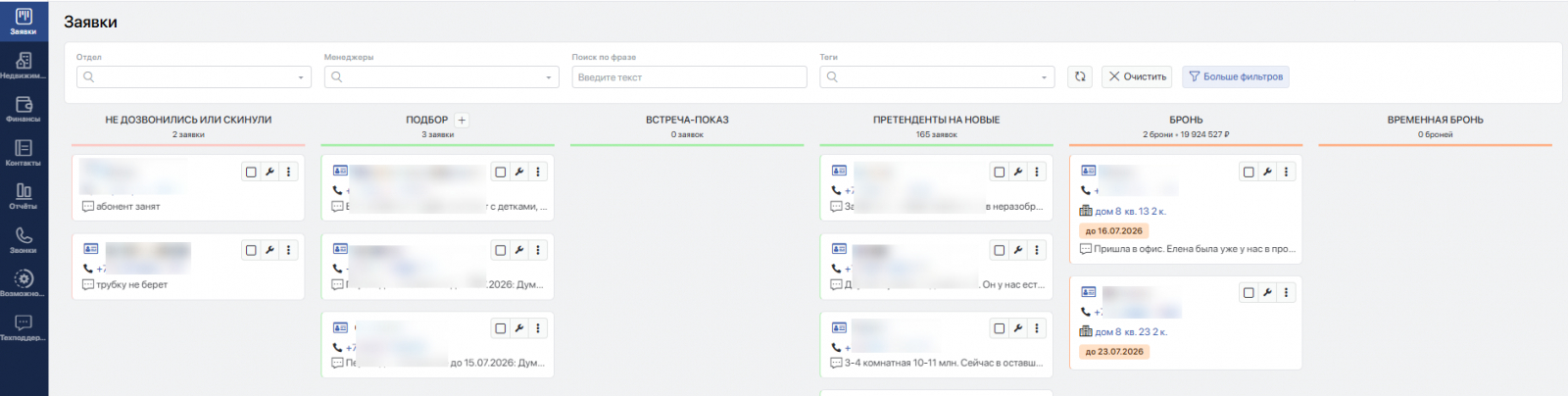
Task: Click the refresh icon beside Очистить
Action: pyautogui.click(x=1080, y=76)
